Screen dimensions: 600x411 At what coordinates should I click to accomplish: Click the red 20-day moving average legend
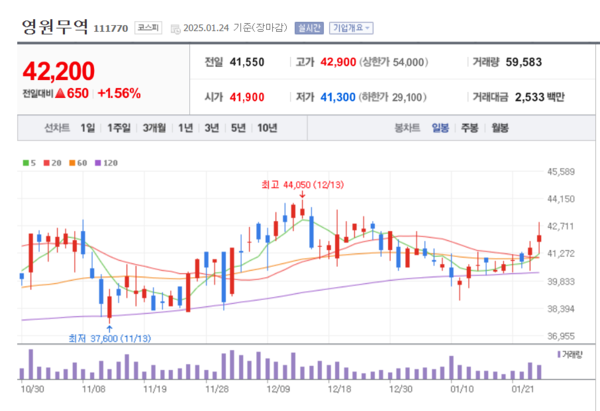pyautogui.click(x=50, y=162)
